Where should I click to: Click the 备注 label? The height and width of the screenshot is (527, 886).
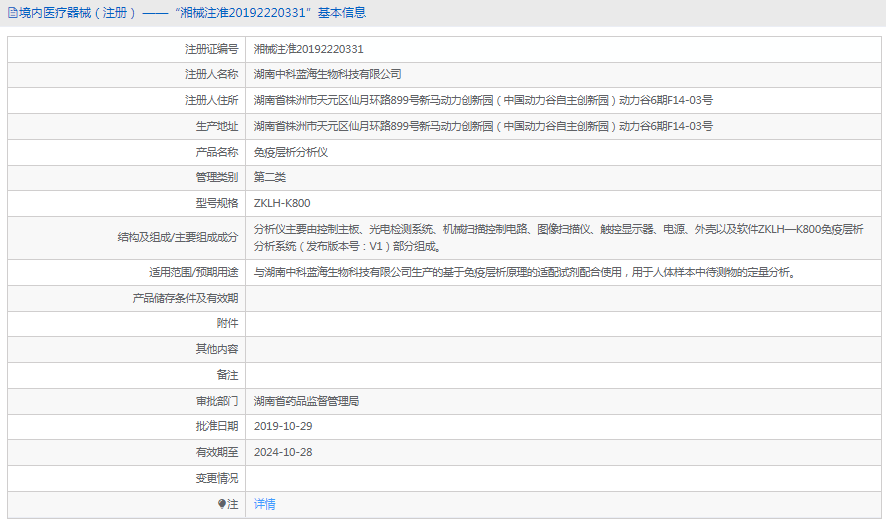point(228,375)
